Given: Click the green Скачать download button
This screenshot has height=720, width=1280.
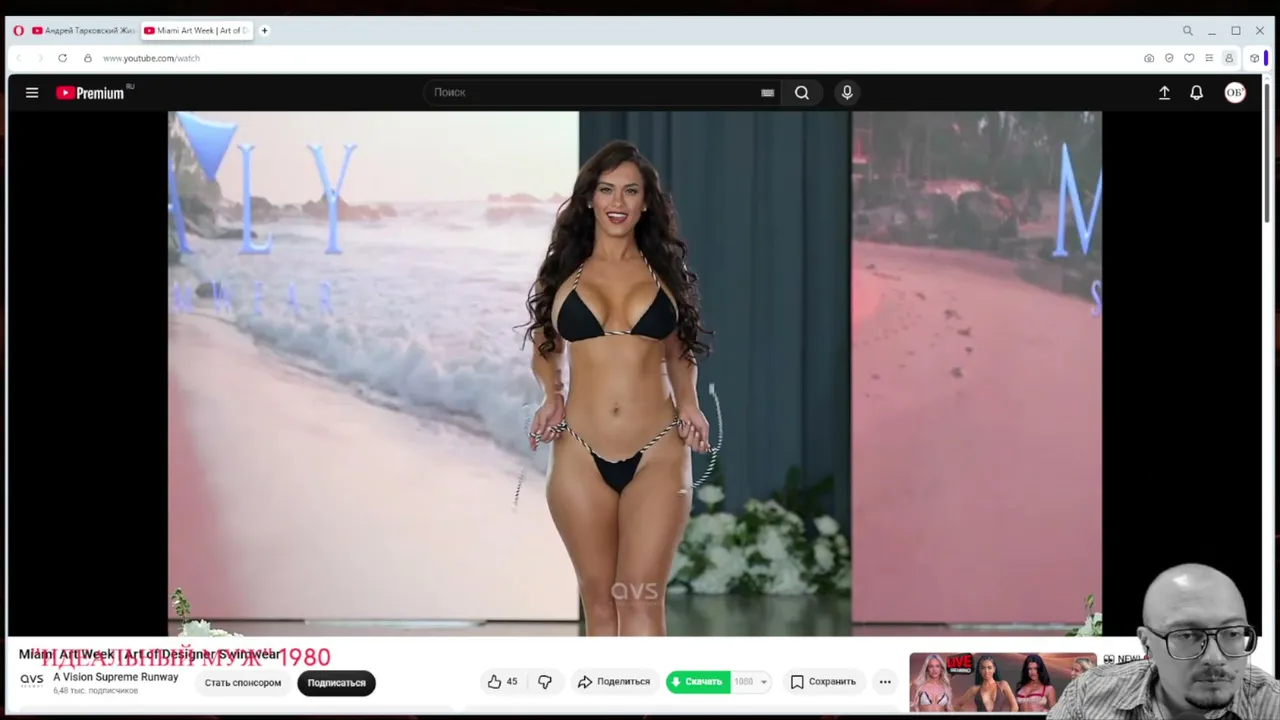Looking at the screenshot, I should 698,682.
